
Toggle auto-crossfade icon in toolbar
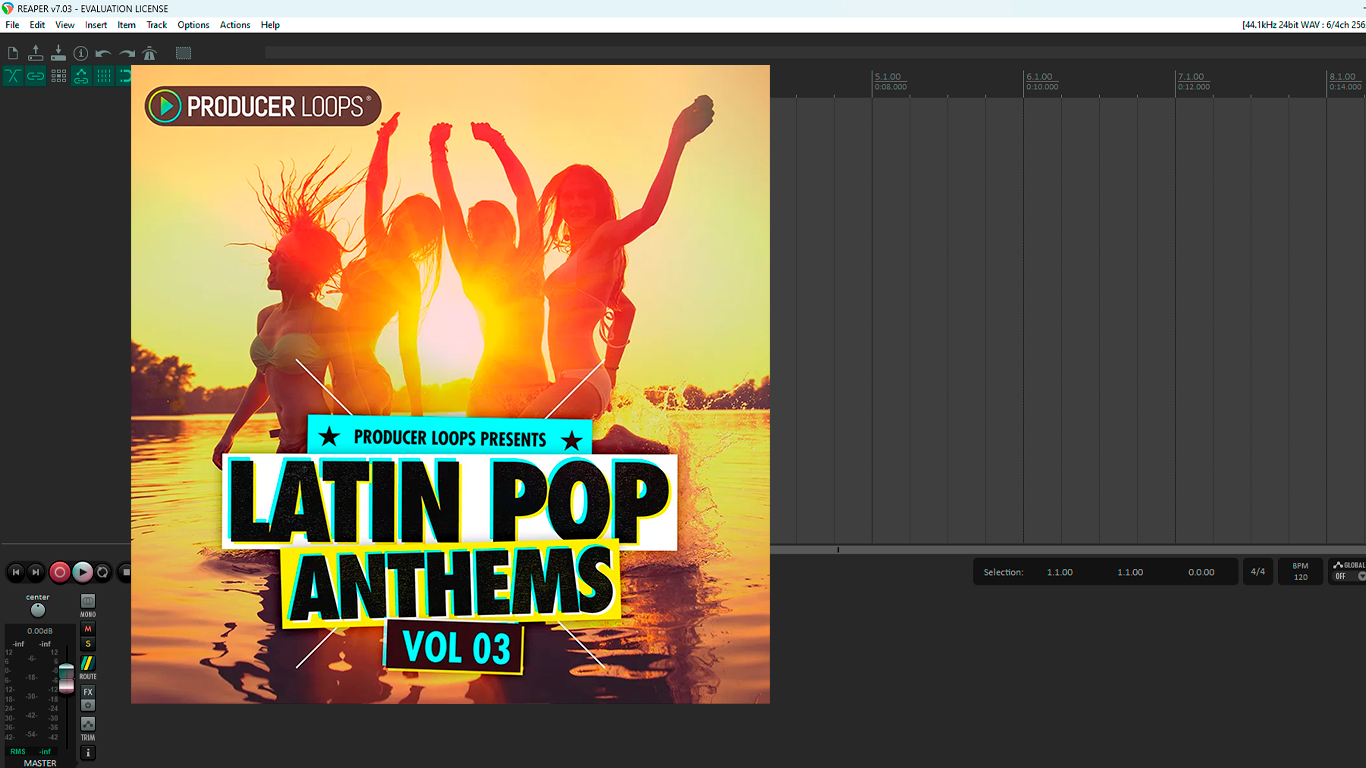click(13, 76)
